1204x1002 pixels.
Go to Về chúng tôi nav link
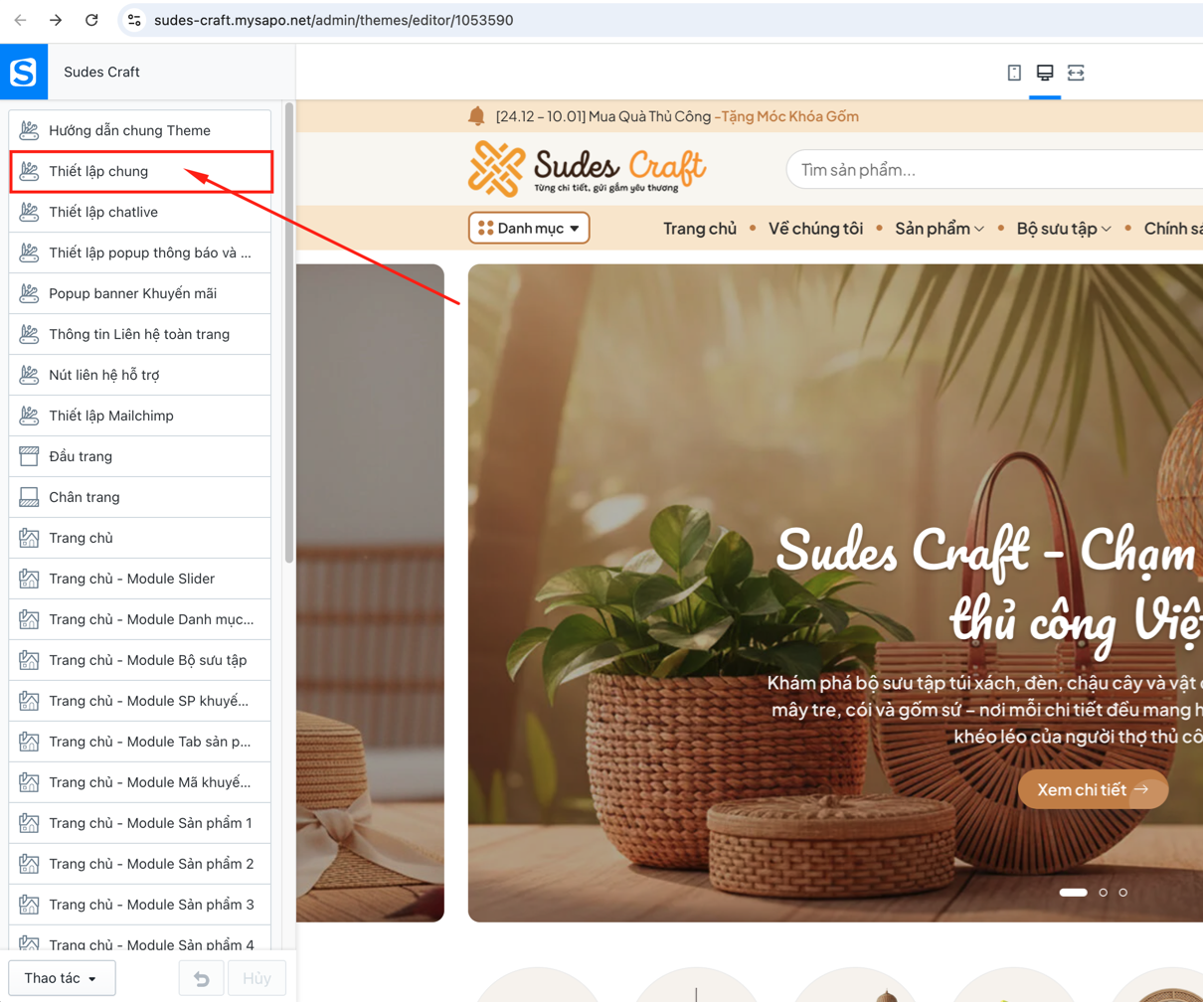click(x=815, y=229)
